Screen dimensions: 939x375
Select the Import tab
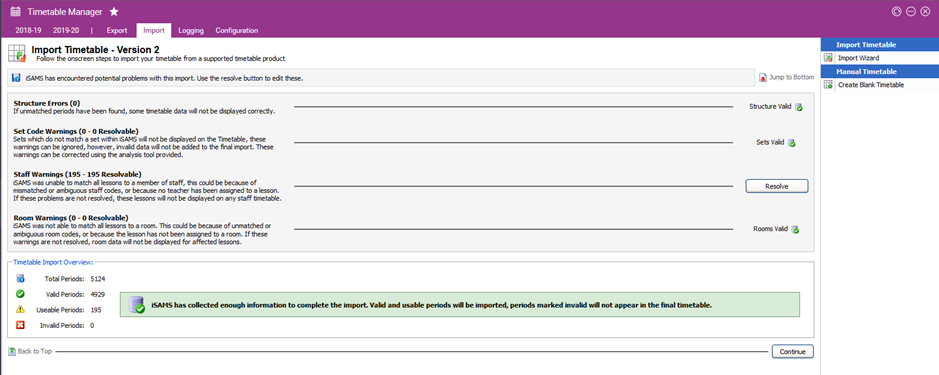(x=154, y=31)
